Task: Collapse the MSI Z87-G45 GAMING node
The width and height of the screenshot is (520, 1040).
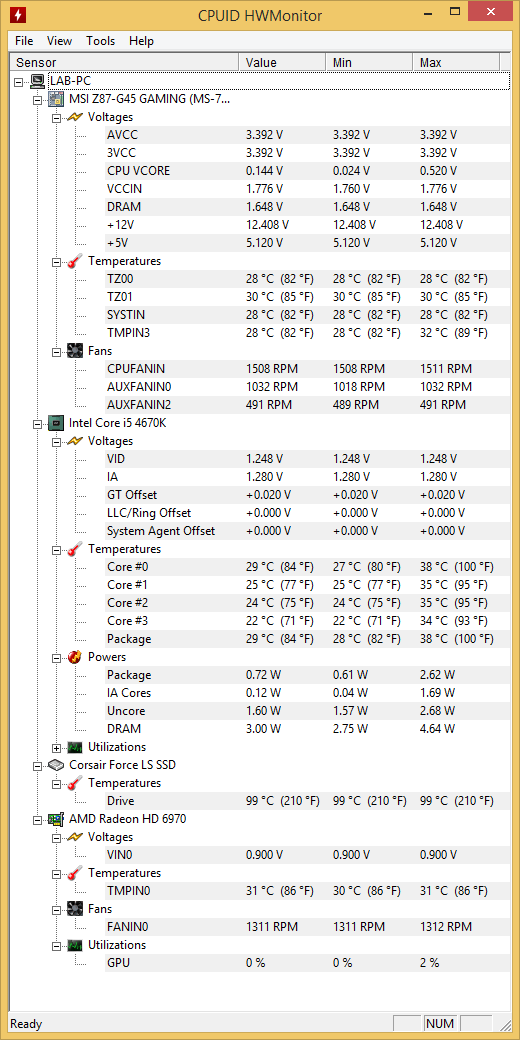Action: pyautogui.click(x=38, y=99)
